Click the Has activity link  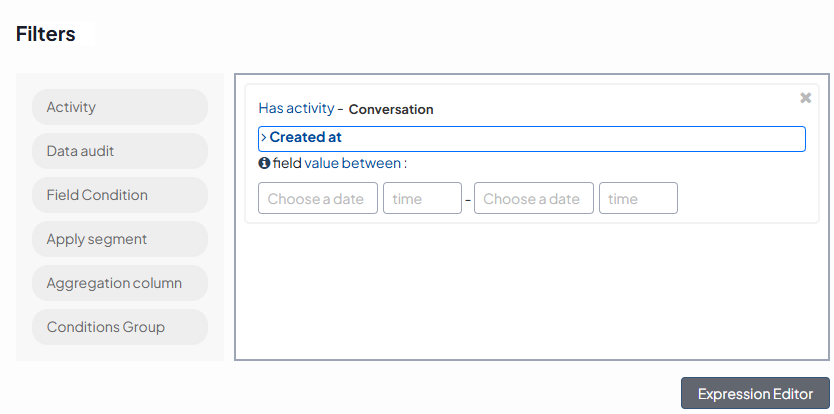pos(296,108)
